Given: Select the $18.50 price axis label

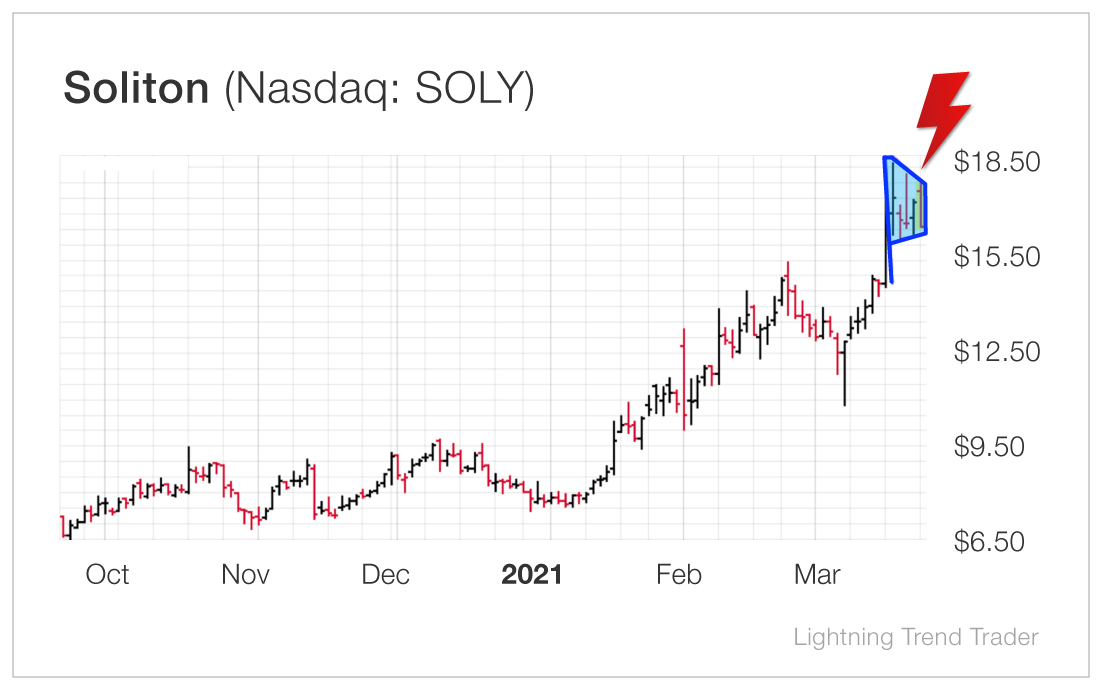Looking at the screenshot, I should click(997, 162).
